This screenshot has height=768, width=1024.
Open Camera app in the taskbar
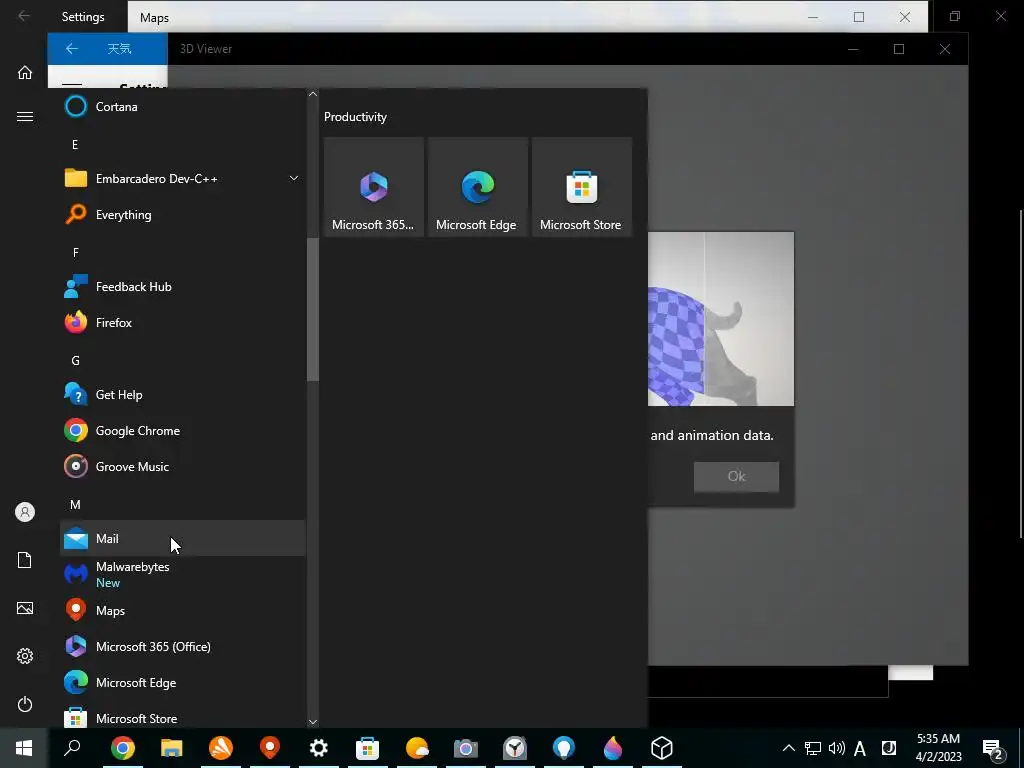[466, 748]
